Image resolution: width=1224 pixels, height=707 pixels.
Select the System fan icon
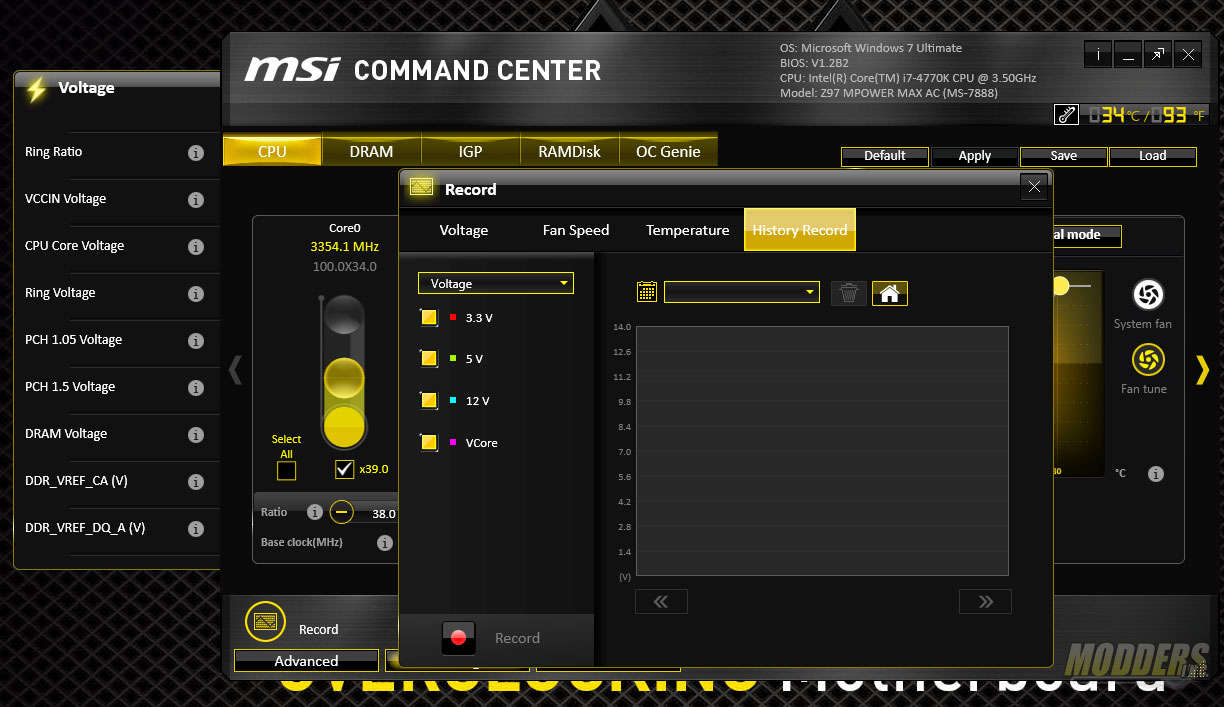pos(1147,294)
